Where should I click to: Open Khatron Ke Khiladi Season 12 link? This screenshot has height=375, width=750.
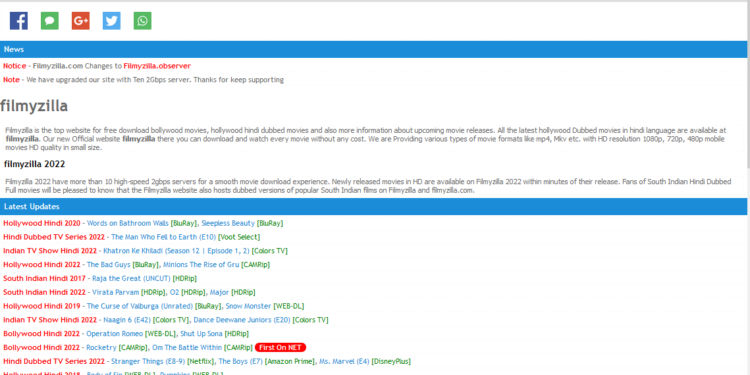[x=176, y=251]
